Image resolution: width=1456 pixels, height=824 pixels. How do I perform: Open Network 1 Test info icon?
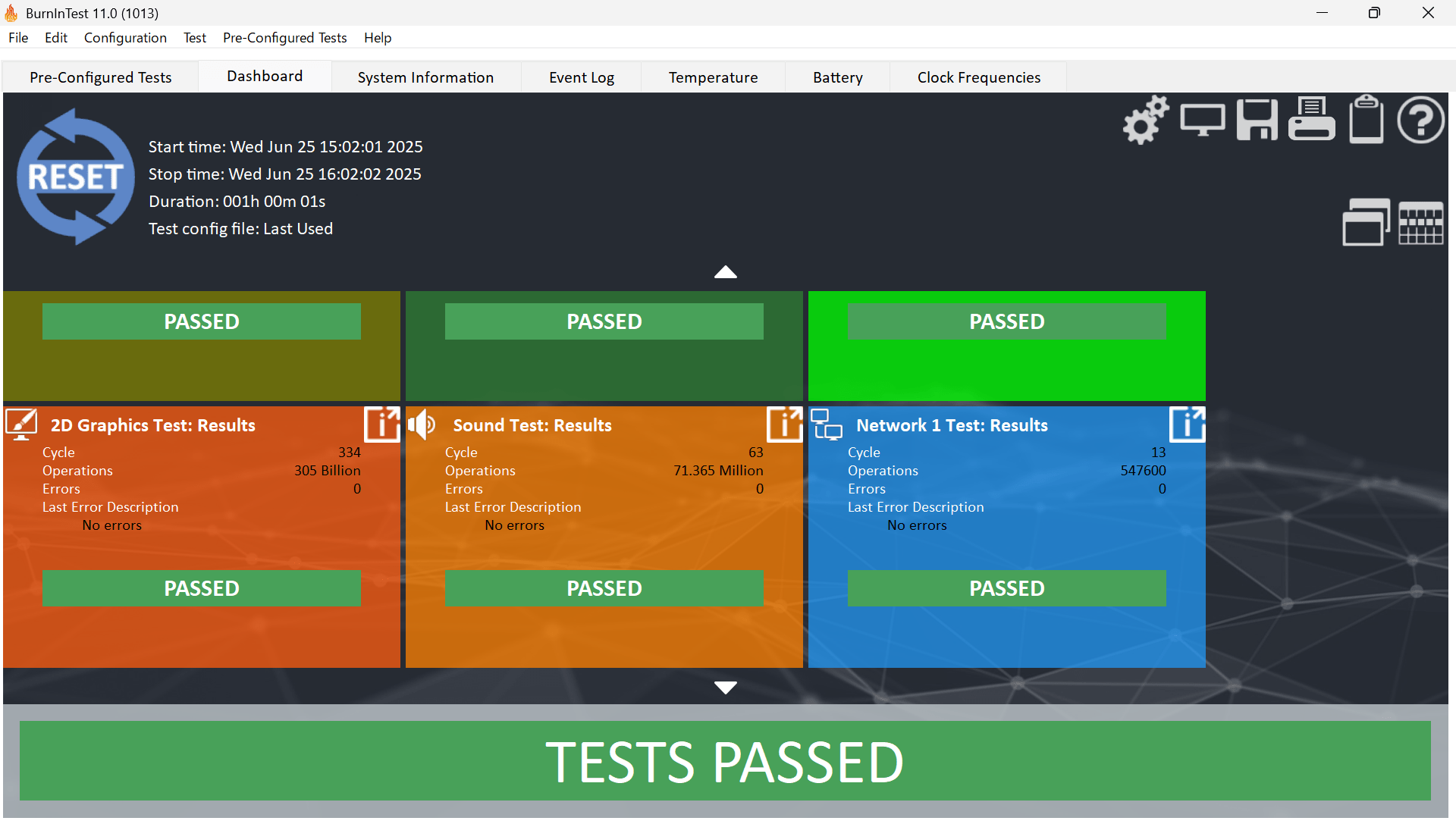click(x=1188, y=425)
